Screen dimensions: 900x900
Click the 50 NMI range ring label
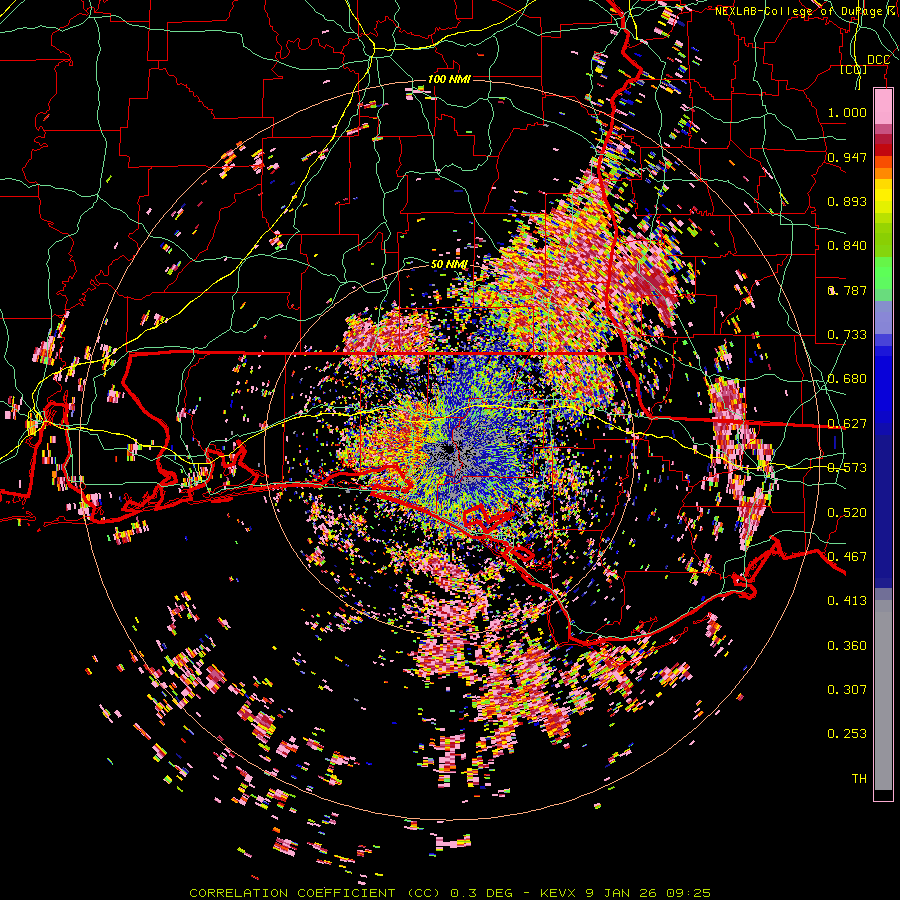point(449,265)
